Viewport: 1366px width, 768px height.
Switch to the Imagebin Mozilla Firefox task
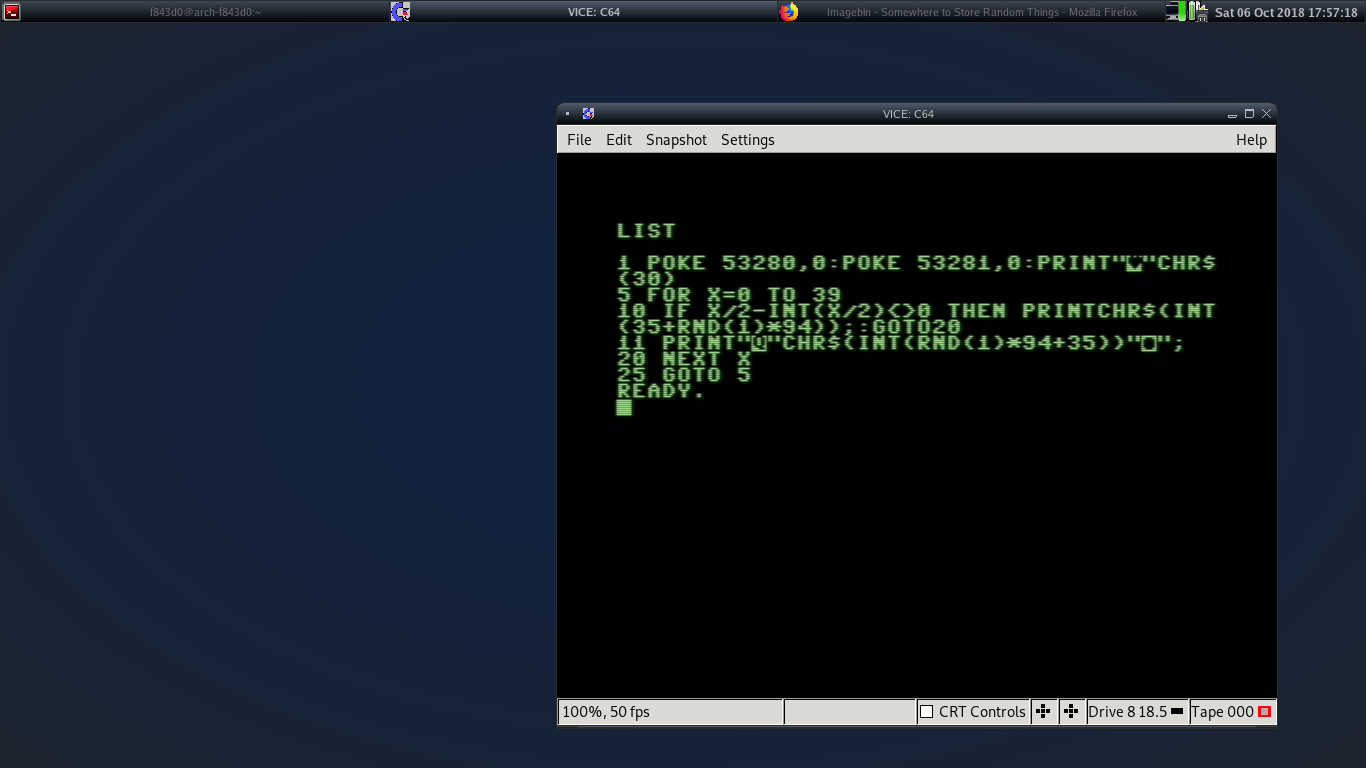point(982,12)
